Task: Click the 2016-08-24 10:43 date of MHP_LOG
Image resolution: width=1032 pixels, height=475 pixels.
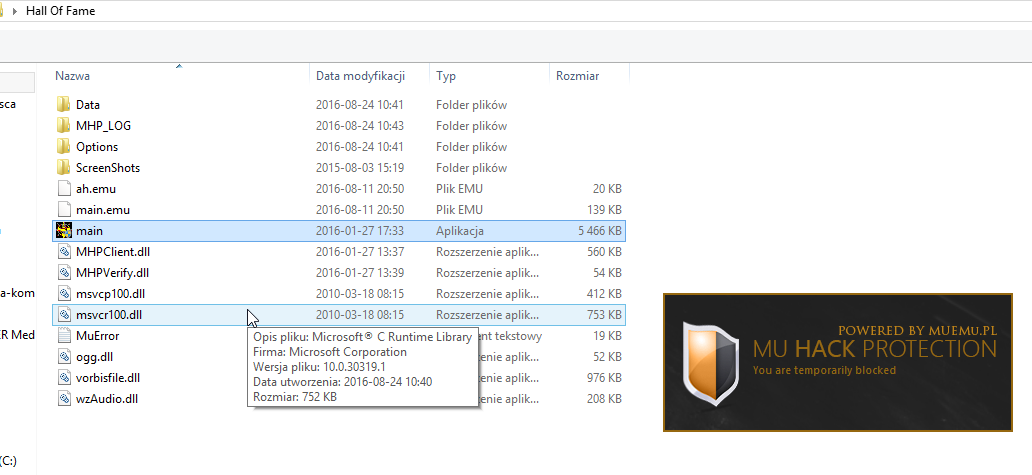Action: [x=359, y=126]
